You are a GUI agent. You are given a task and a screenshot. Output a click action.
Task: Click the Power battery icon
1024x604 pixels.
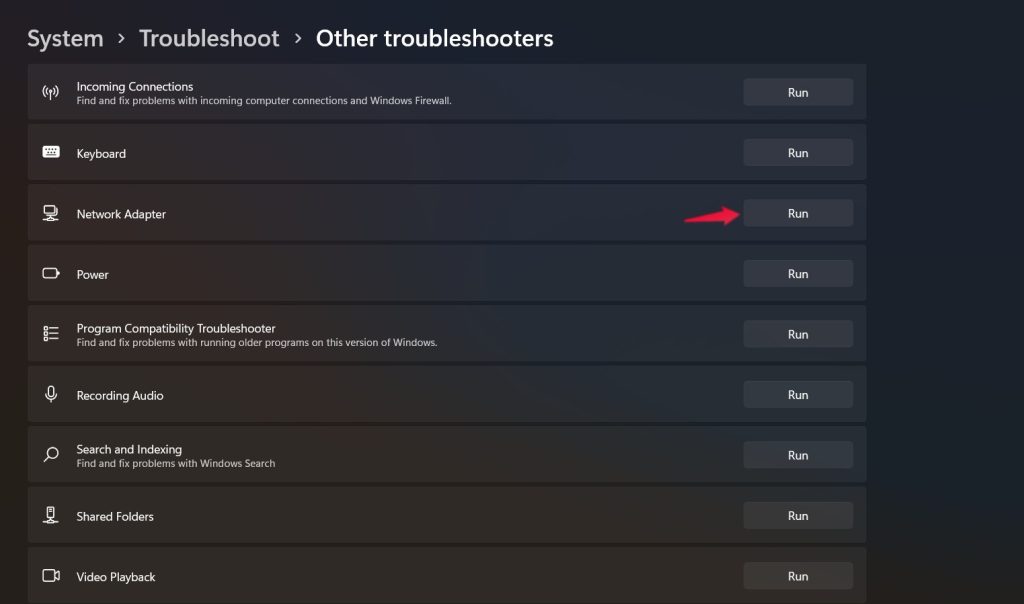pos(51,274)
